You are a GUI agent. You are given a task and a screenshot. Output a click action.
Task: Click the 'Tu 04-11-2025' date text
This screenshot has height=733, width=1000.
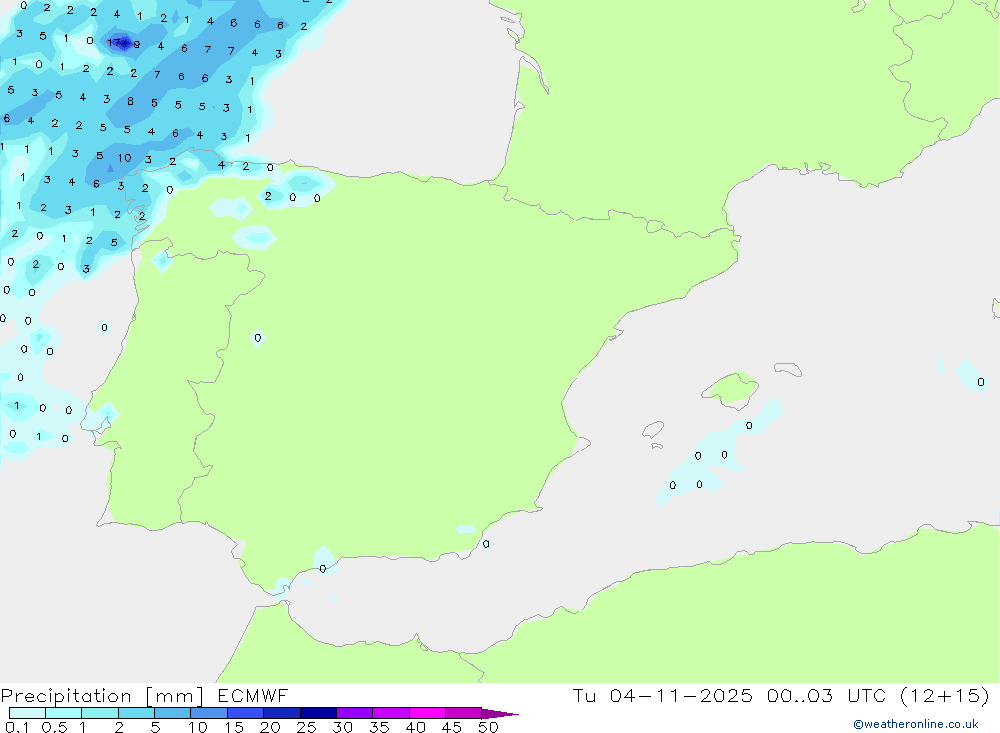tap(663, 695)
